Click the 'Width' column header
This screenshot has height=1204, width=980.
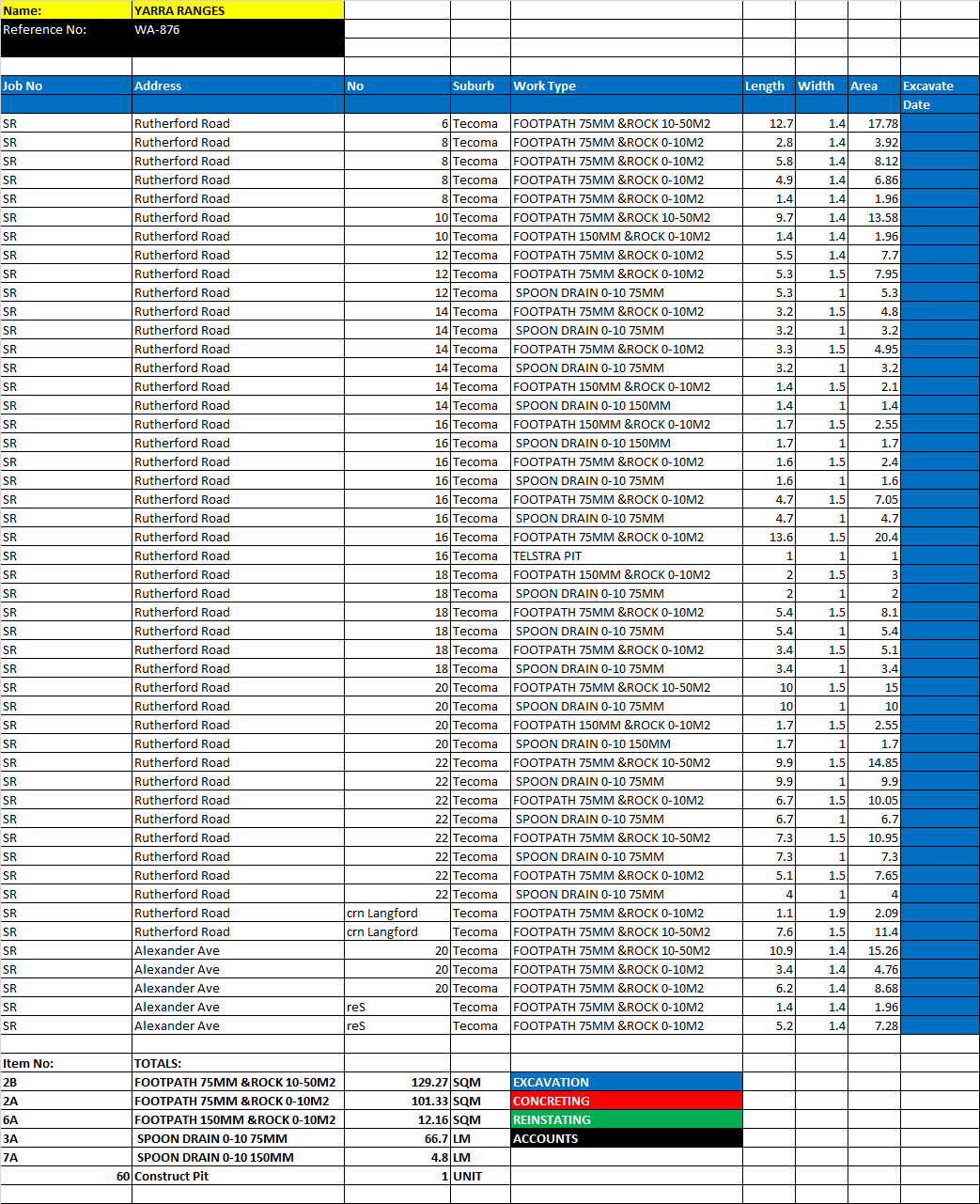(x=821, y=86)
